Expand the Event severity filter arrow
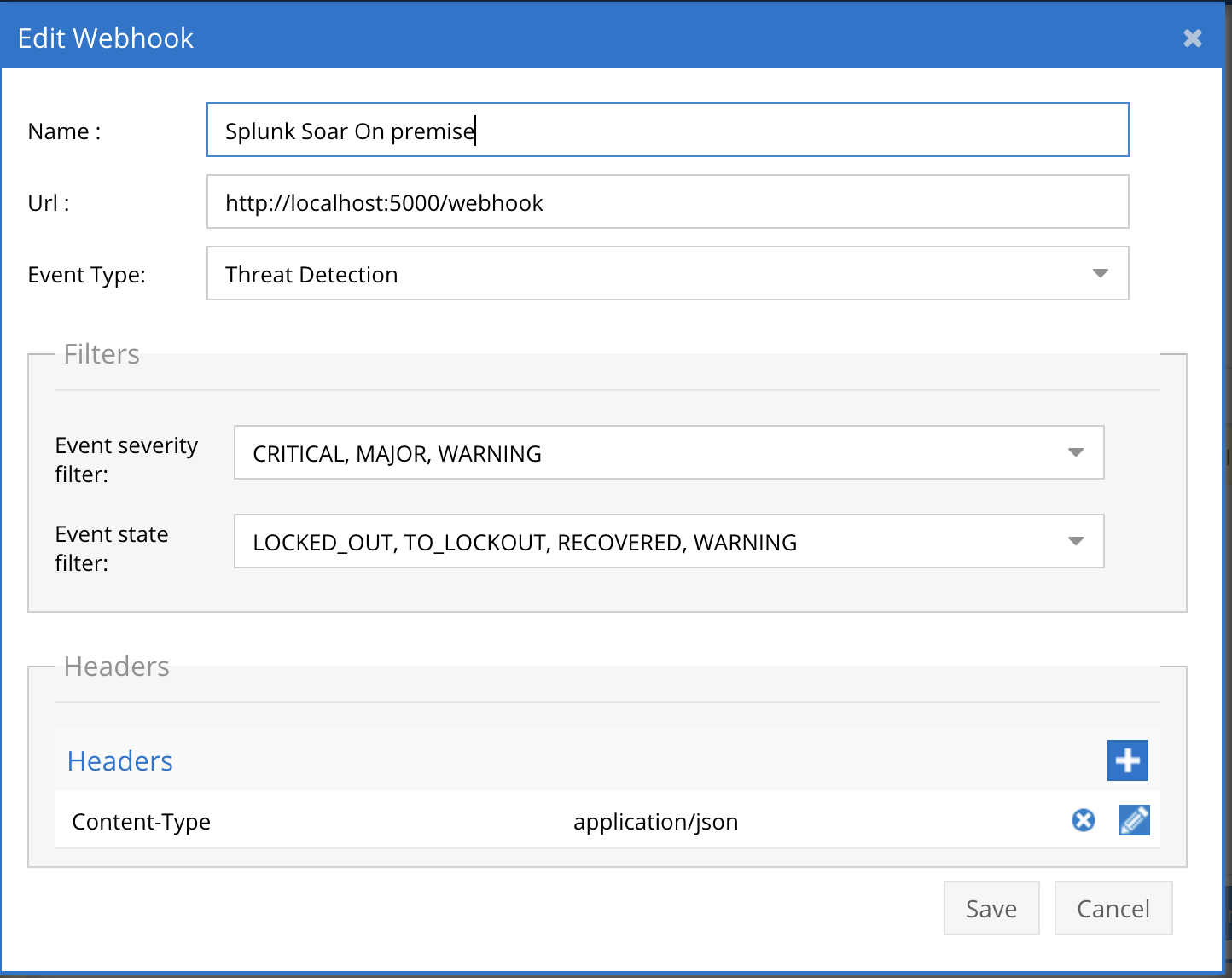1232x978 pixels. pos(1076,452)
